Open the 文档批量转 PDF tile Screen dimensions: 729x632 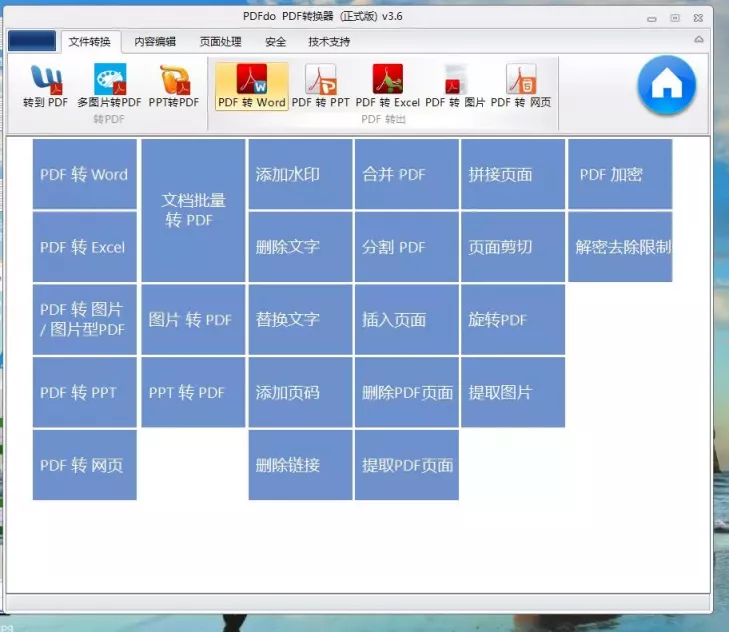(x=193, y=211)
